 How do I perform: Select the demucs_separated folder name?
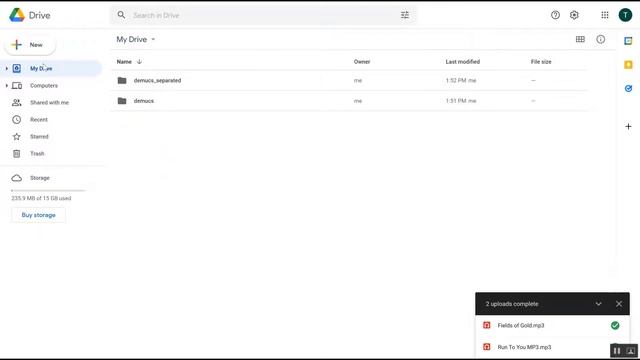(157, 80)
